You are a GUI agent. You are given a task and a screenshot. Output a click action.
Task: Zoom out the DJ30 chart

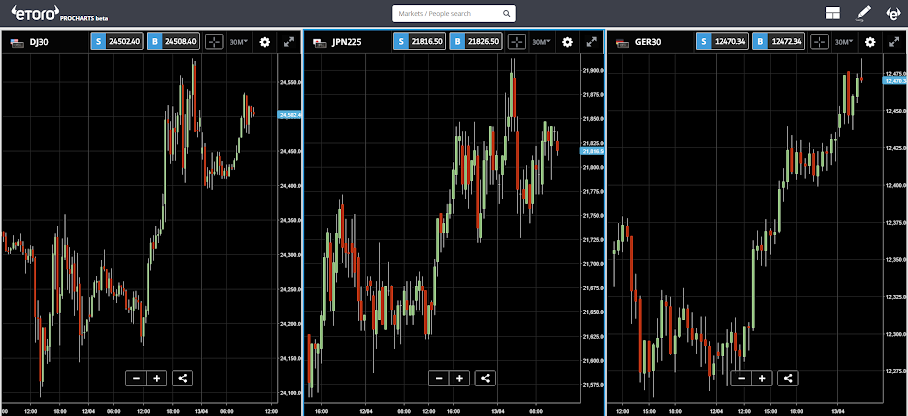point(137,378)
